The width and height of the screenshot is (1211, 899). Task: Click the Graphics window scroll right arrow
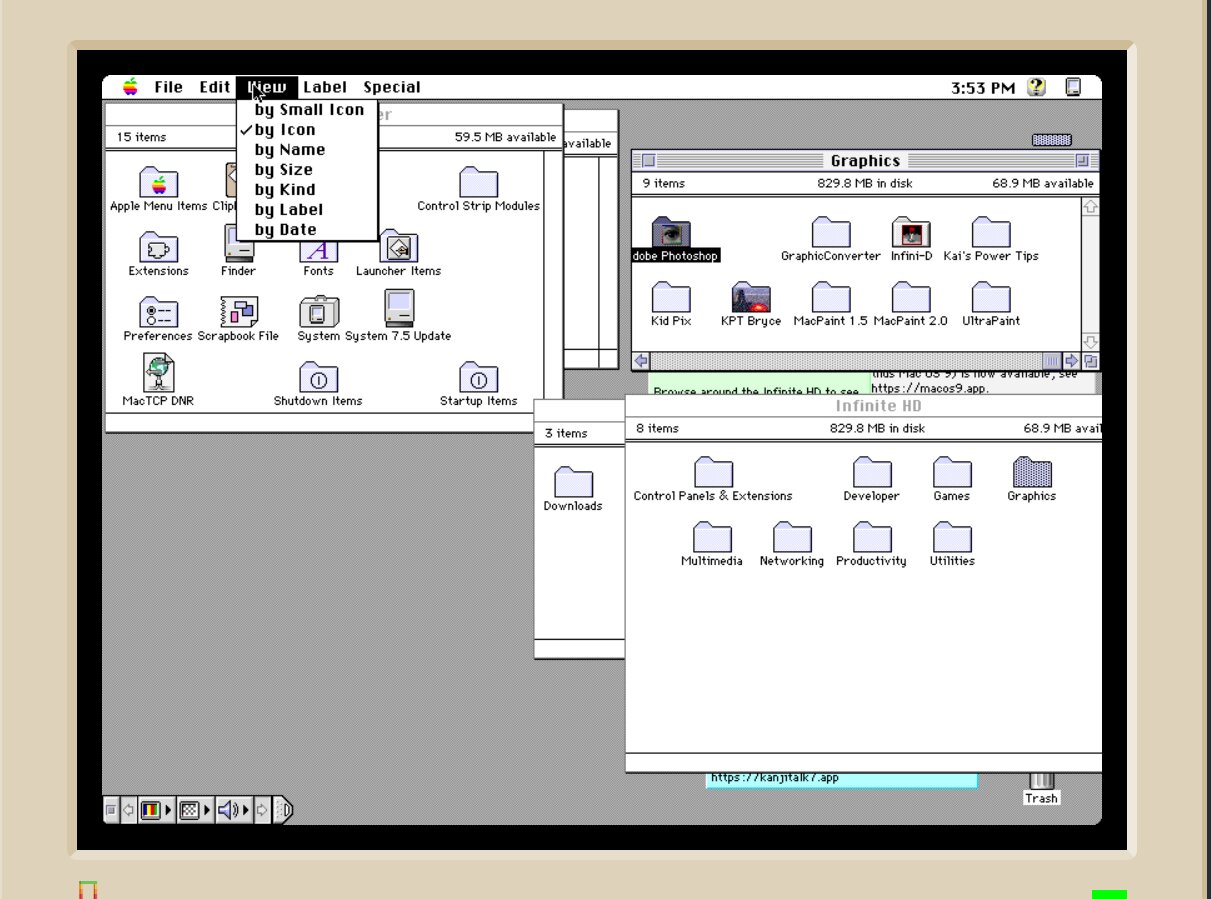click(1072, 361)
